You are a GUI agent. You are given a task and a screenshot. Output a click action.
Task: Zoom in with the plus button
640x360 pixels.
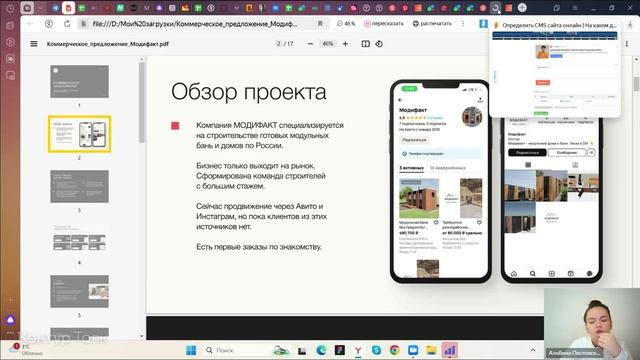click(345, 44)
